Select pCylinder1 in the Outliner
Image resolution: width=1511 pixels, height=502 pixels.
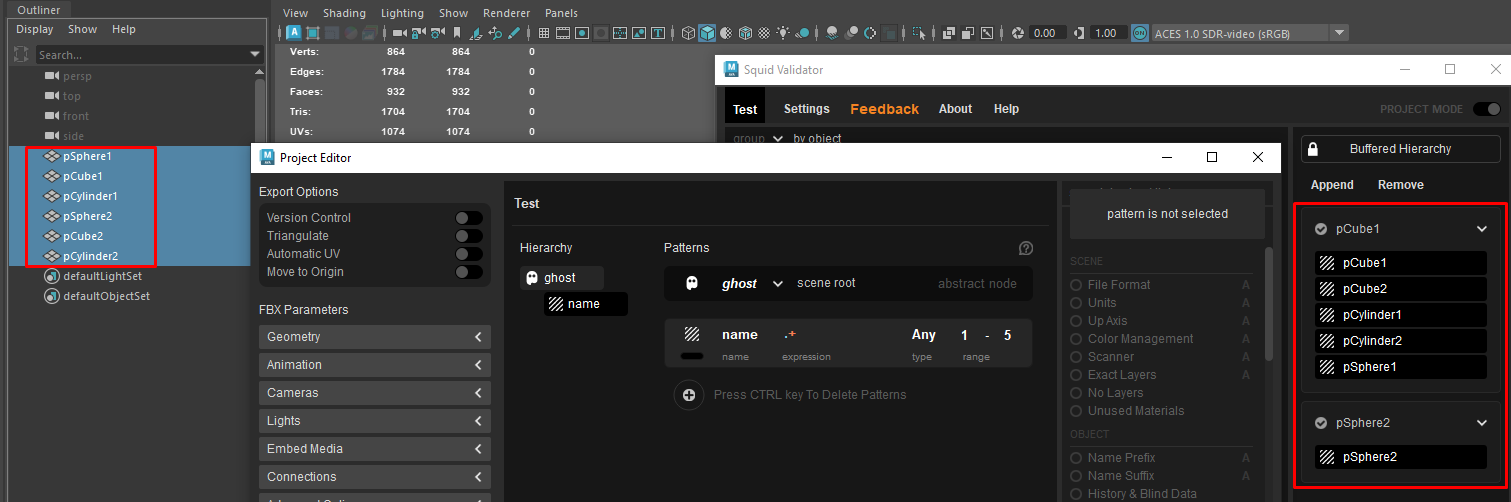(90, 196)
